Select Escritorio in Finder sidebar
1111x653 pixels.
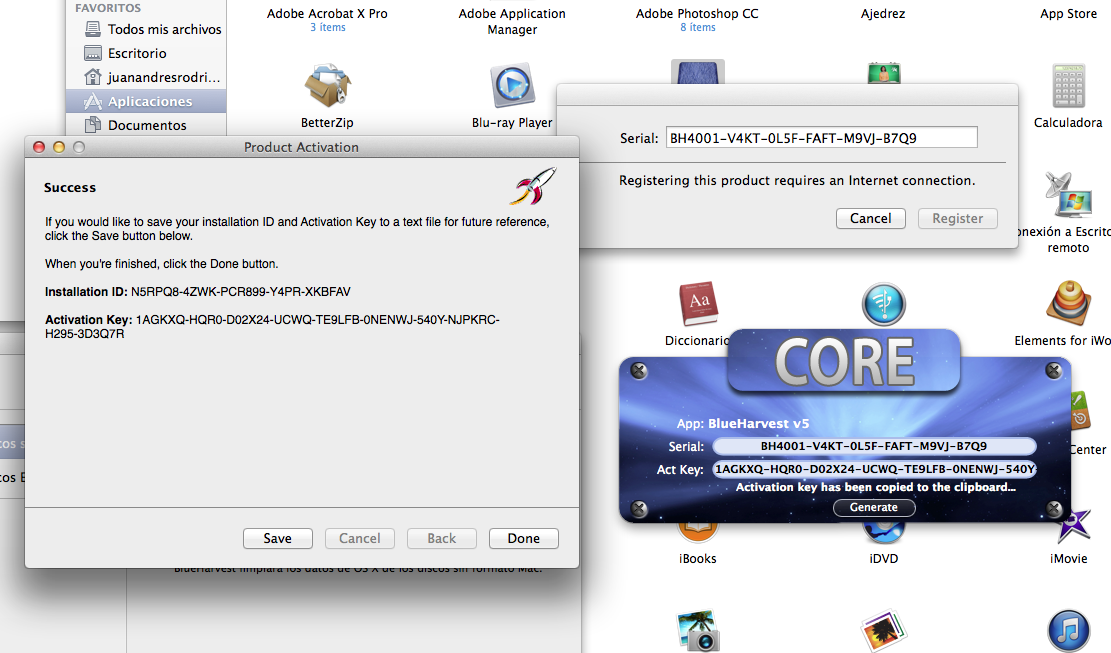click(x=146, y=53)
